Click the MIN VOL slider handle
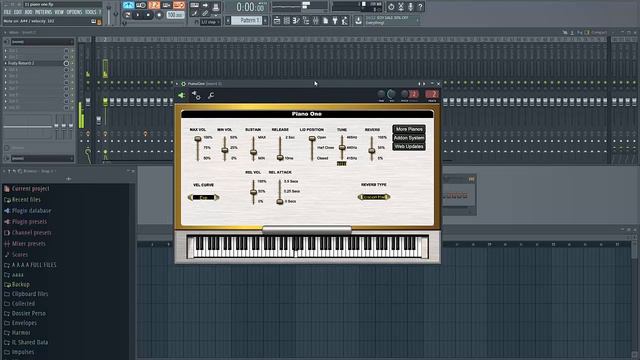 click(x=224, y=151)
